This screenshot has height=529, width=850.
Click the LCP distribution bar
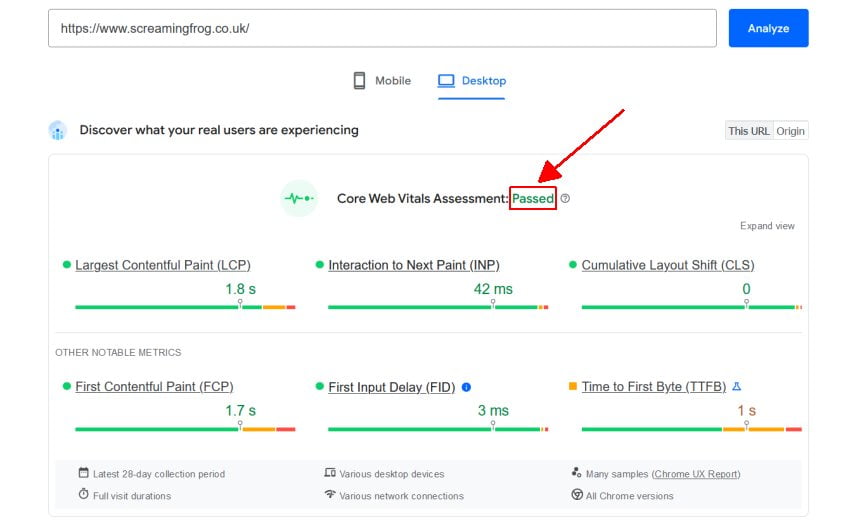[x=185, y=307]
